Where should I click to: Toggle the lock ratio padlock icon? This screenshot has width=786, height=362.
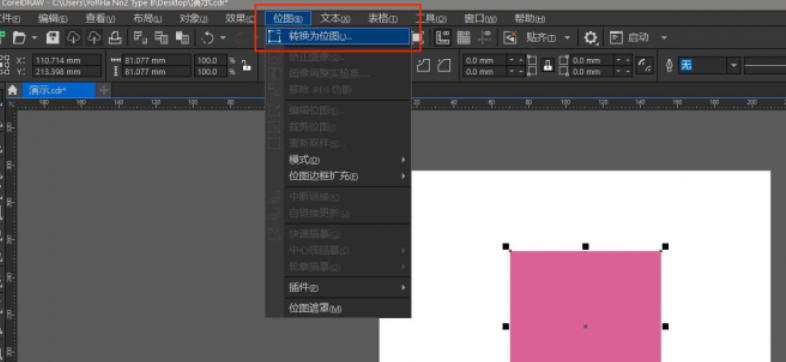pos(246,66)
